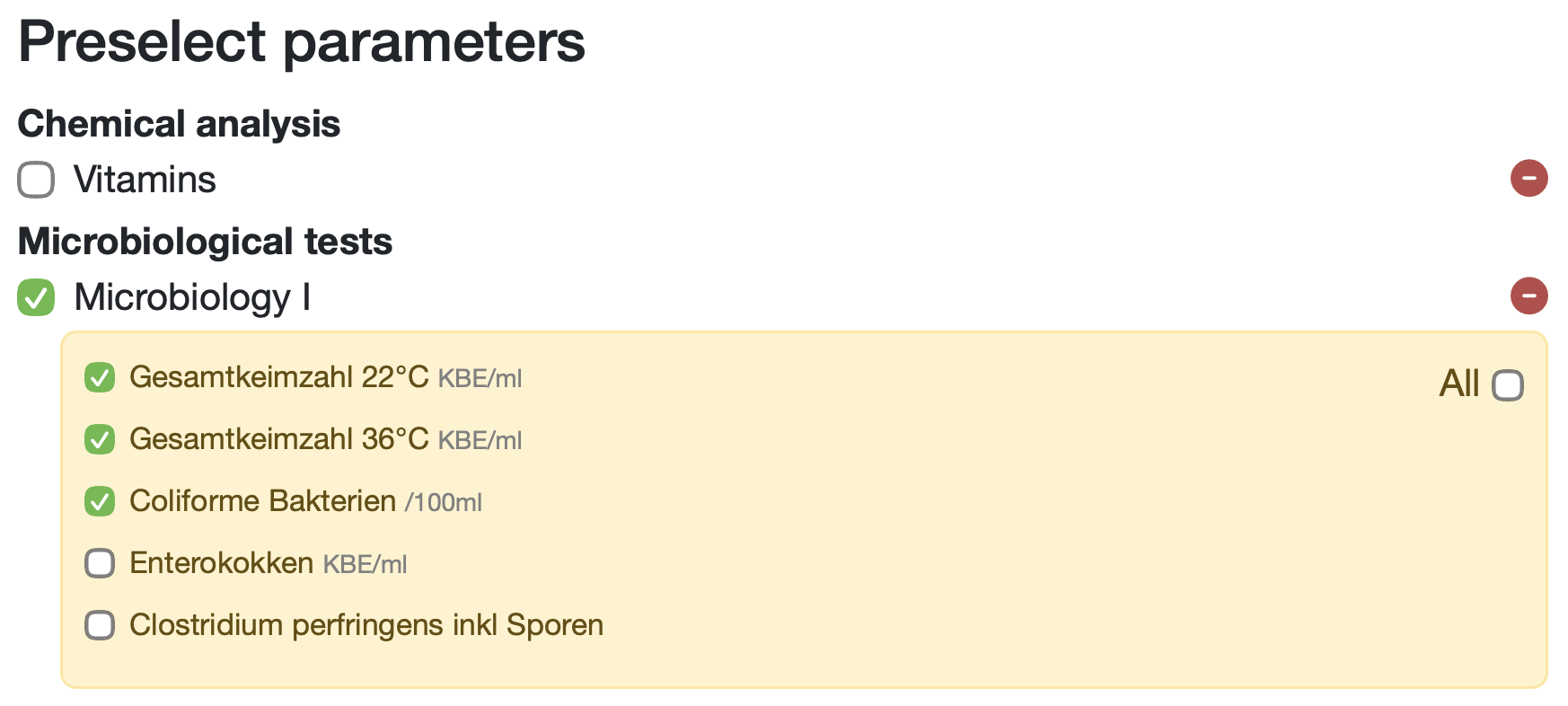Check the Clostridium perfringens inkl Sporen box
Viewport: 1568px width, 706px height.
[100, 625]
